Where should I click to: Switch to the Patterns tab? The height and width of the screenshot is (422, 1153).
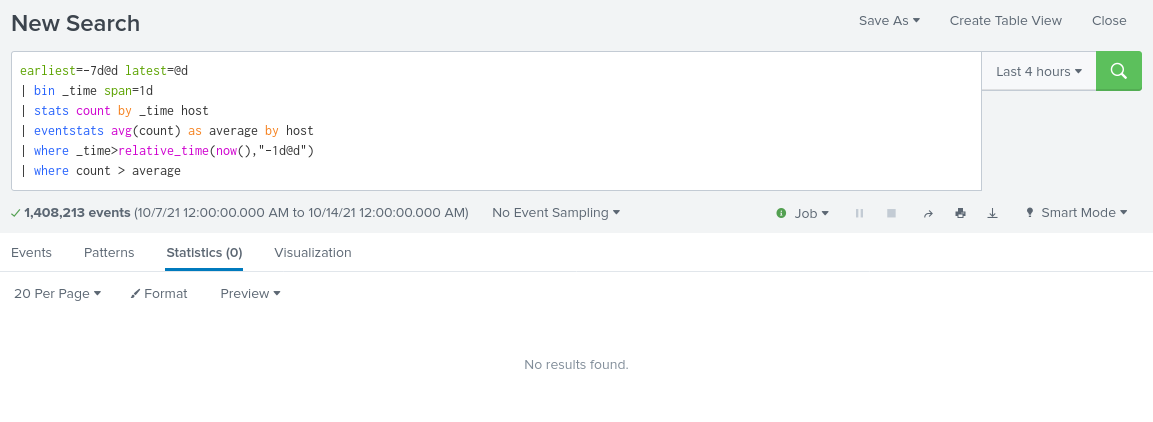tap(109, 253)
